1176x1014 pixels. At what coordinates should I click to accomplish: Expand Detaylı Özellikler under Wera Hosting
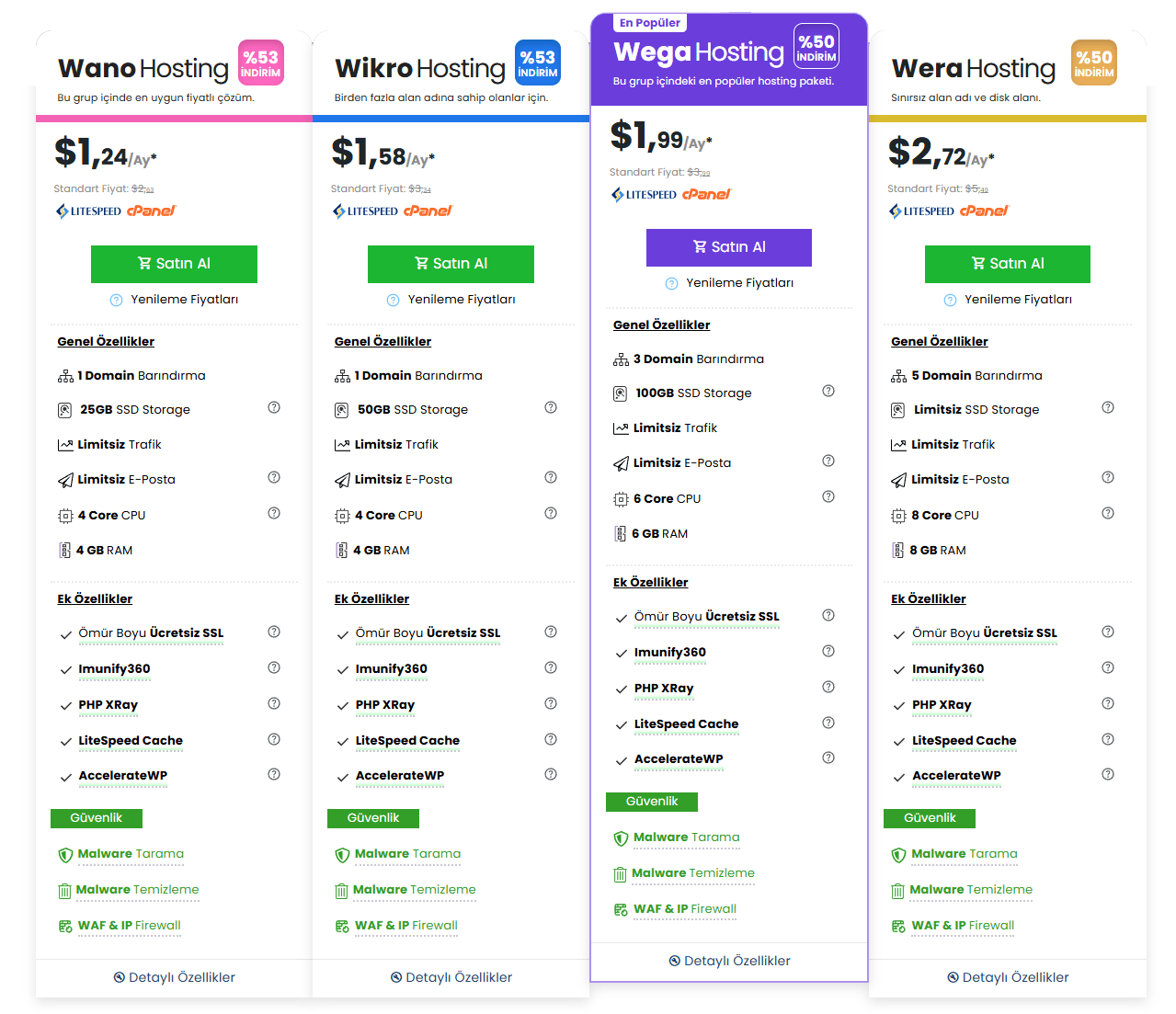pos(1008,977)
